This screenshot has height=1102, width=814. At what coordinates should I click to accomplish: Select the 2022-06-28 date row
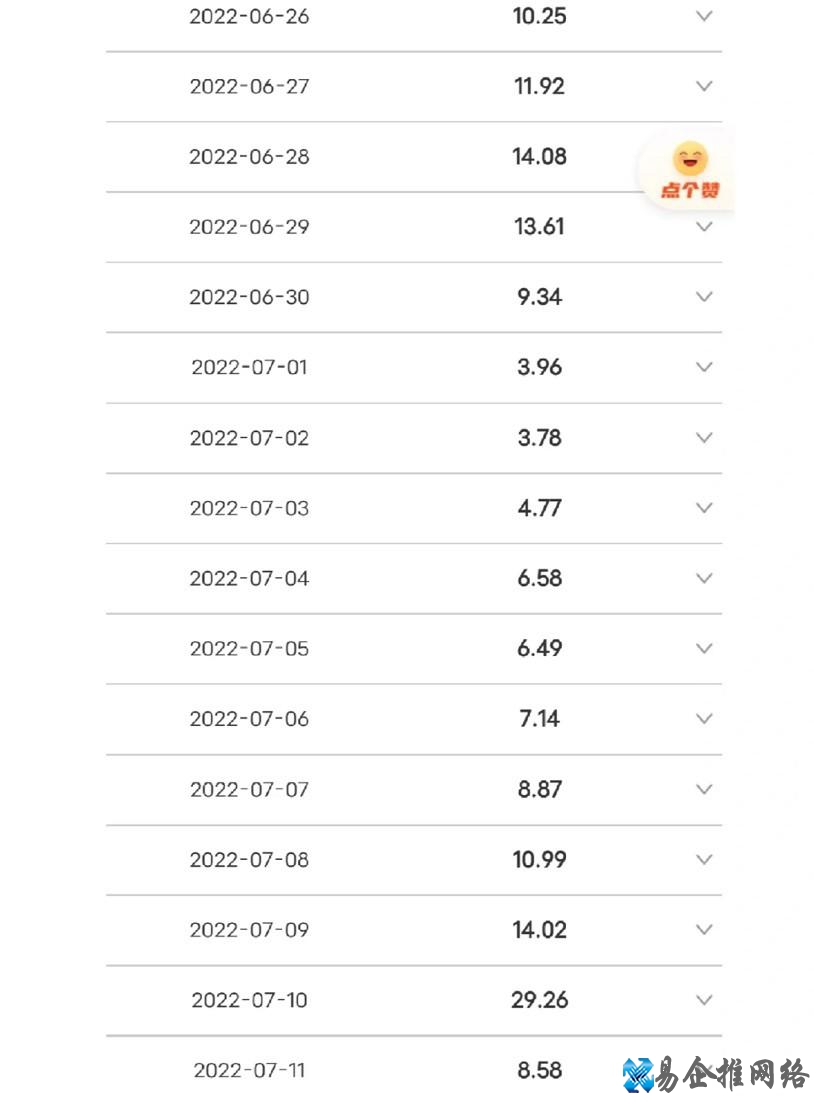coord(249,157)
